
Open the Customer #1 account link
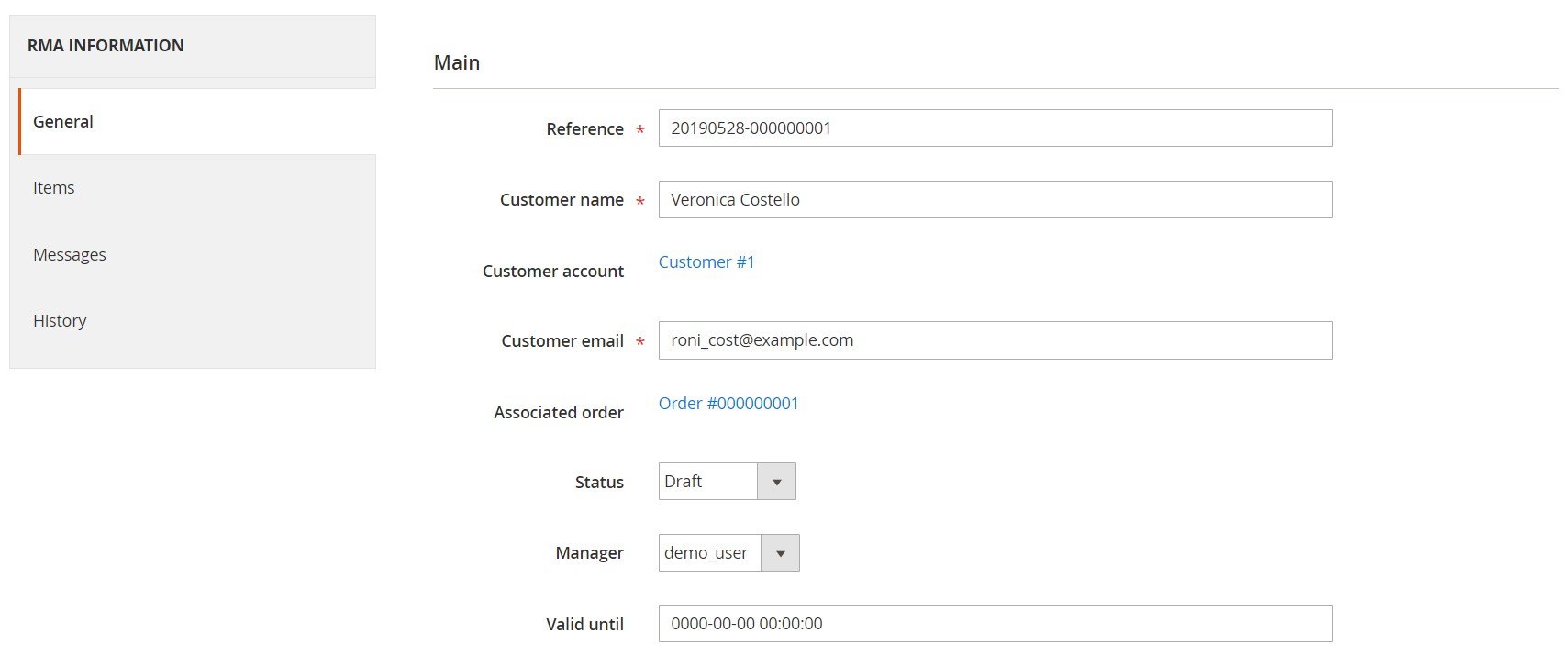[x=706, y=262]
